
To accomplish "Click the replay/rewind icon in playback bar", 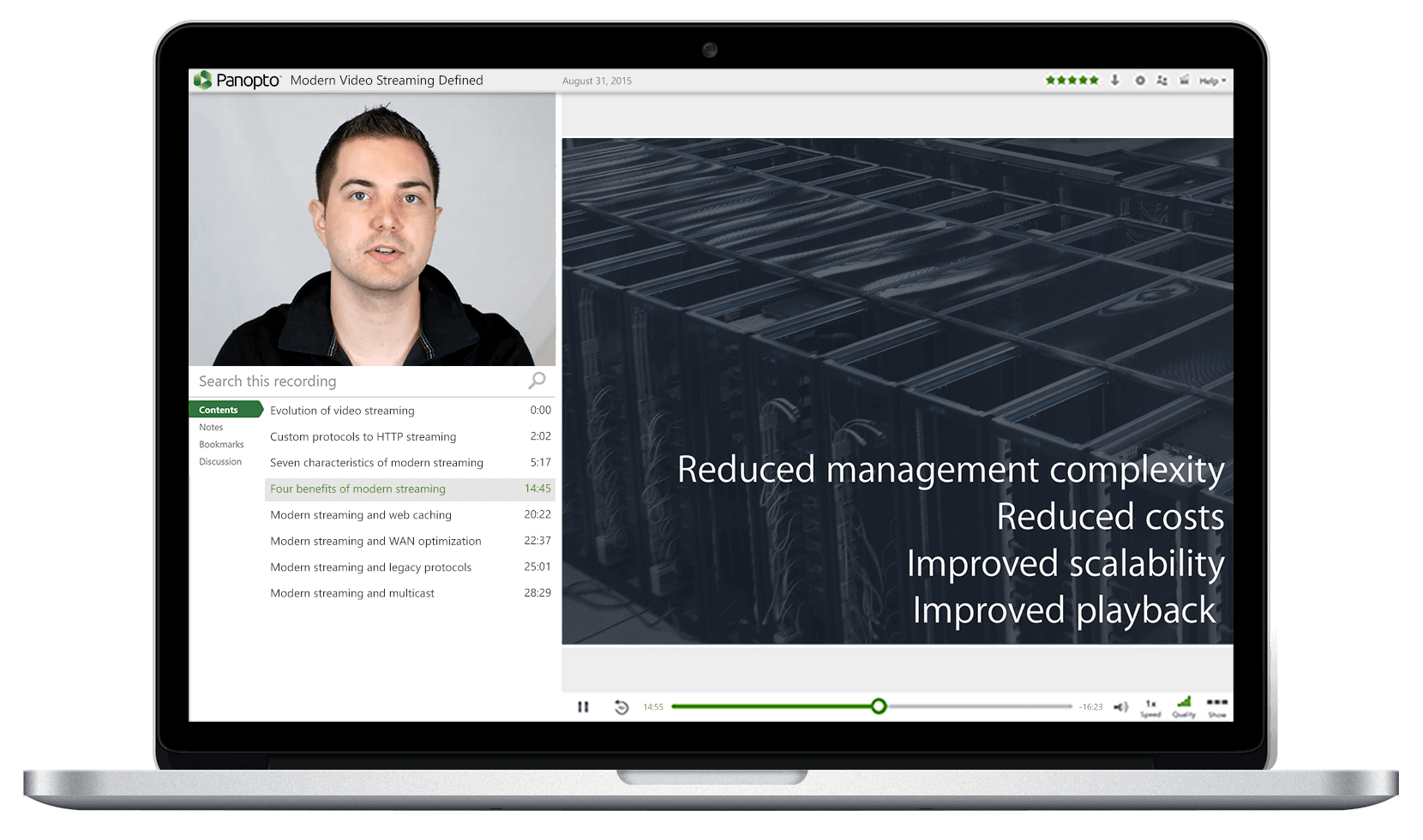I will (x=621, y=706).
